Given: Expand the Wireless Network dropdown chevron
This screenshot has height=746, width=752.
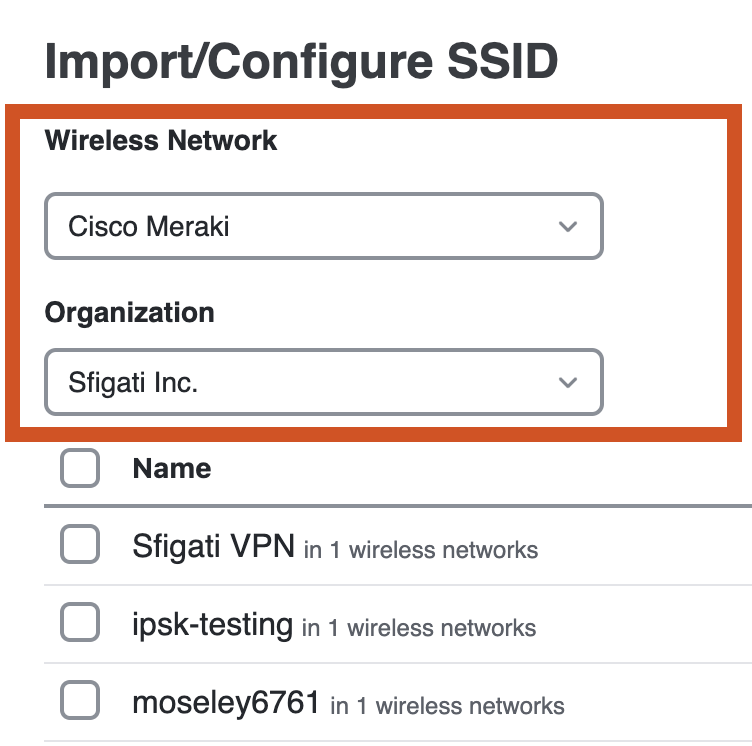Looking at the screenshot, I should click(x=568, y=227).
